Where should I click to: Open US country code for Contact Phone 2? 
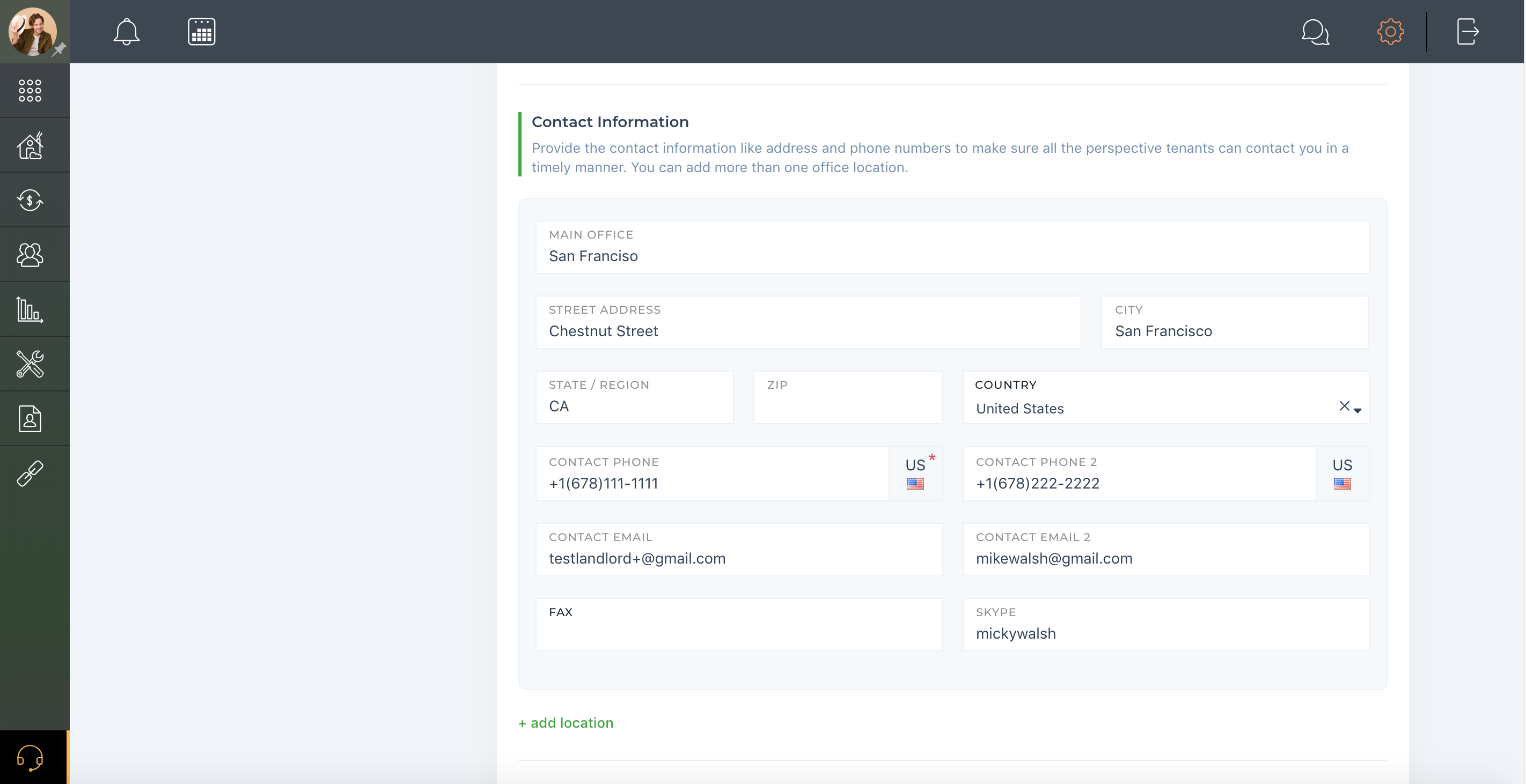(x=1342, y=473)
